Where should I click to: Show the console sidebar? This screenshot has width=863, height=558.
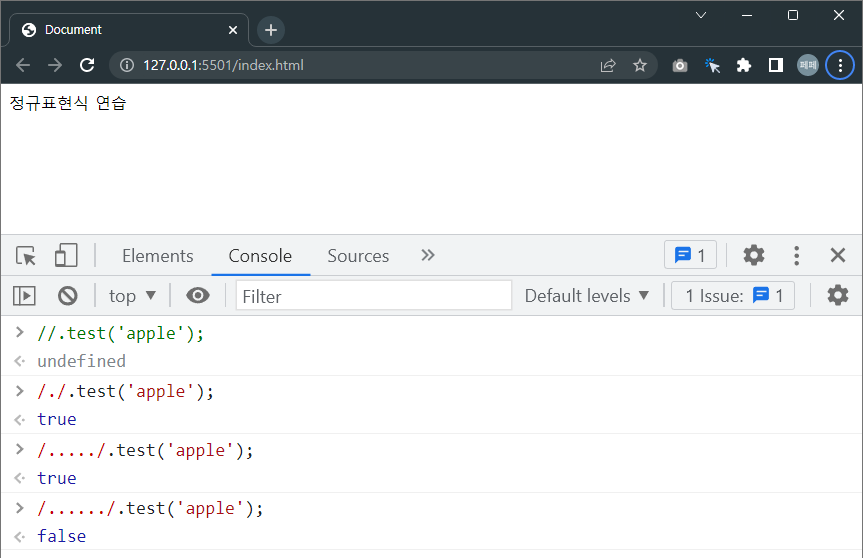pyautogui.click(x=24, y=296)
